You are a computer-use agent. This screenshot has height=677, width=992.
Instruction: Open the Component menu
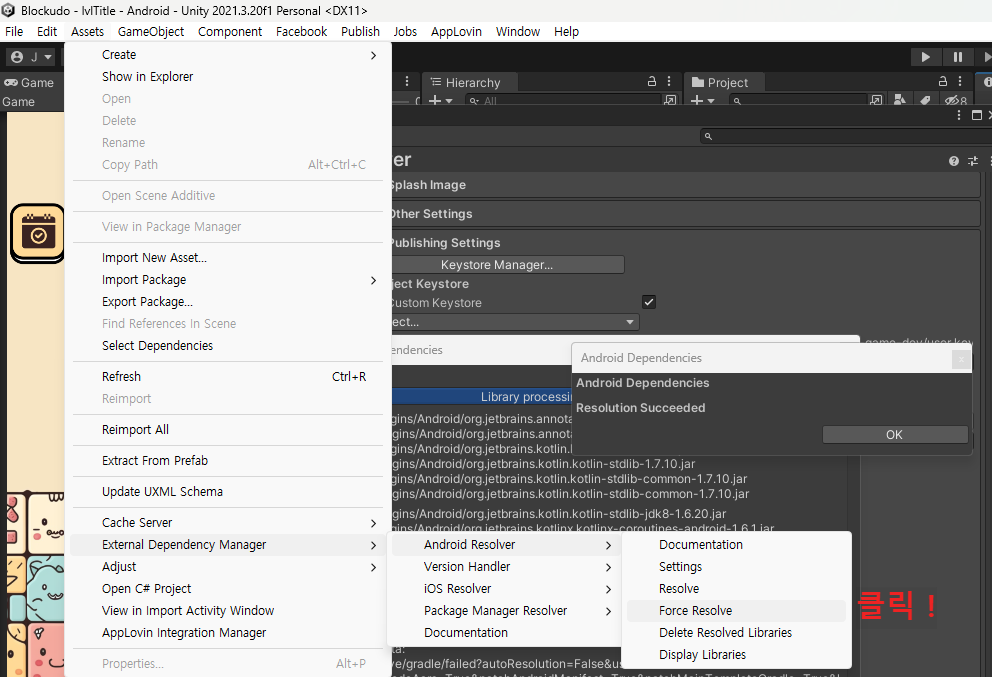coord(230,32)
